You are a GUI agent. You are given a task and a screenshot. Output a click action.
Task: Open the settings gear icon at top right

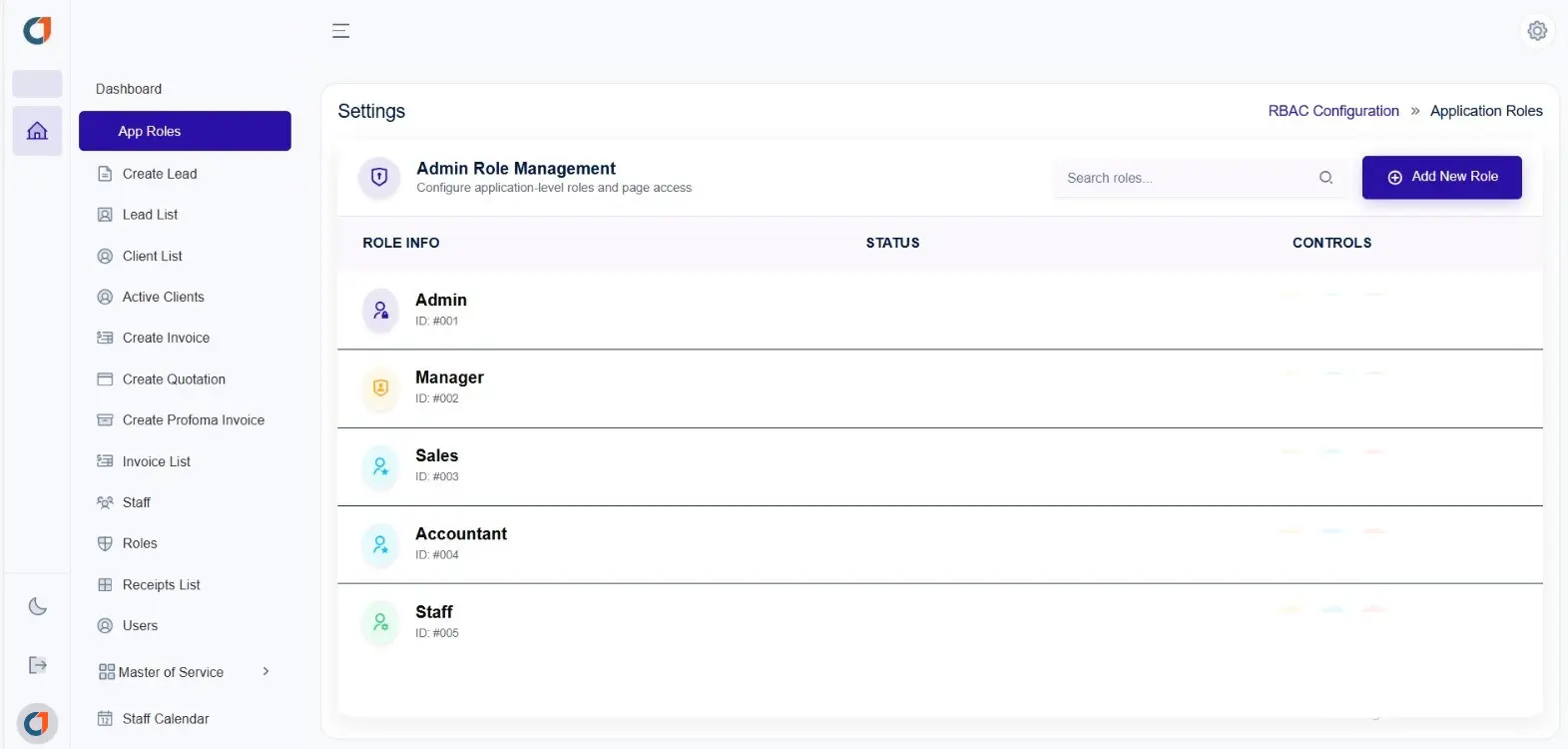click(x=1537, y=31)
